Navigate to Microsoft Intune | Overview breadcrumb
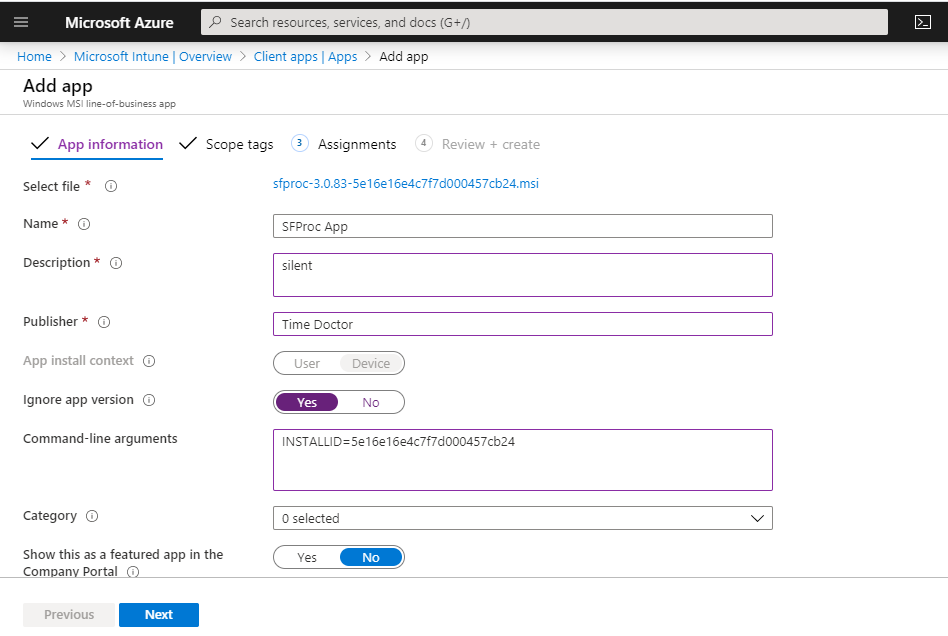This screenshot has width=948, height=636. [153, 57]
